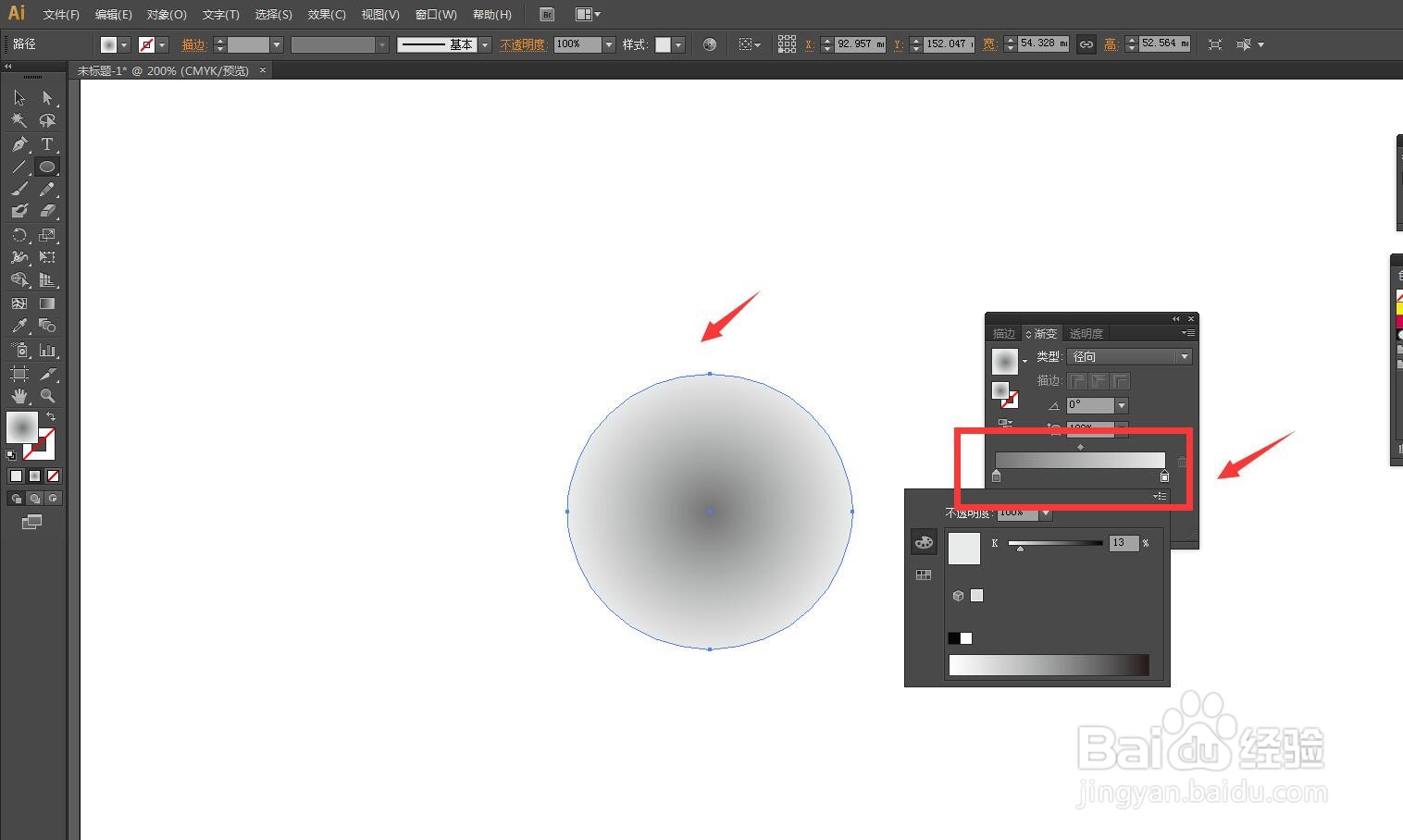Open control bar stroke color dropdown
Screen dimensions: 1403x840
click(162, 44)
